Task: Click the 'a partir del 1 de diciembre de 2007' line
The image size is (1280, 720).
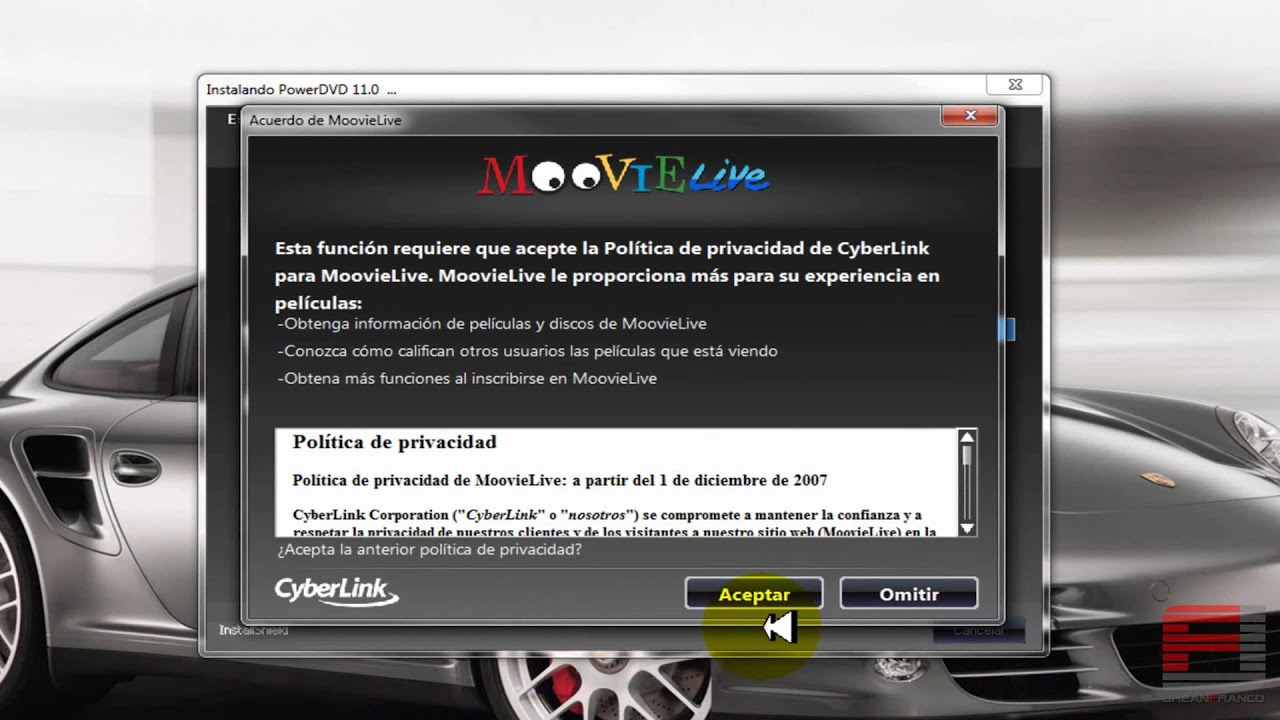Action: (560, 480)
